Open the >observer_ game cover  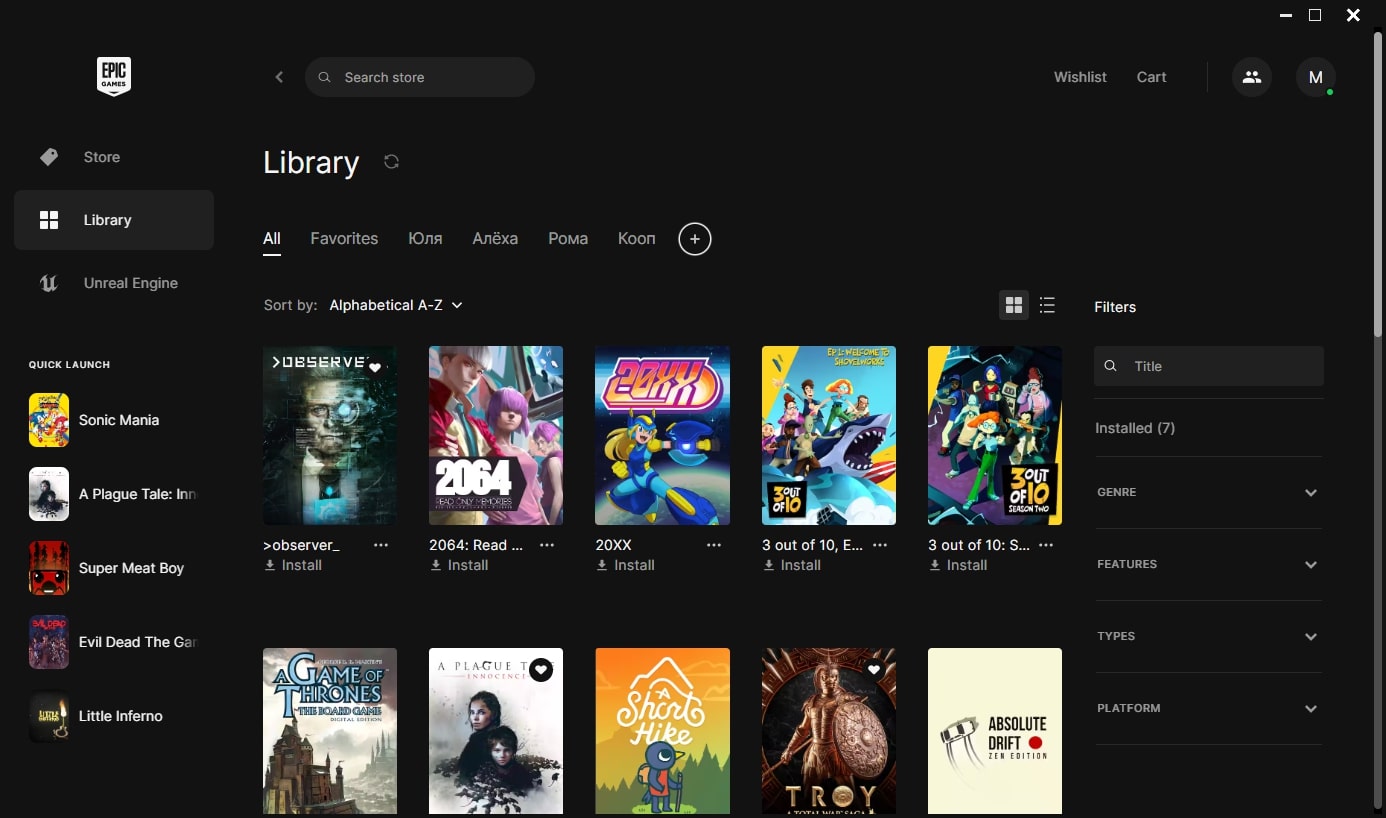[330, 436]
